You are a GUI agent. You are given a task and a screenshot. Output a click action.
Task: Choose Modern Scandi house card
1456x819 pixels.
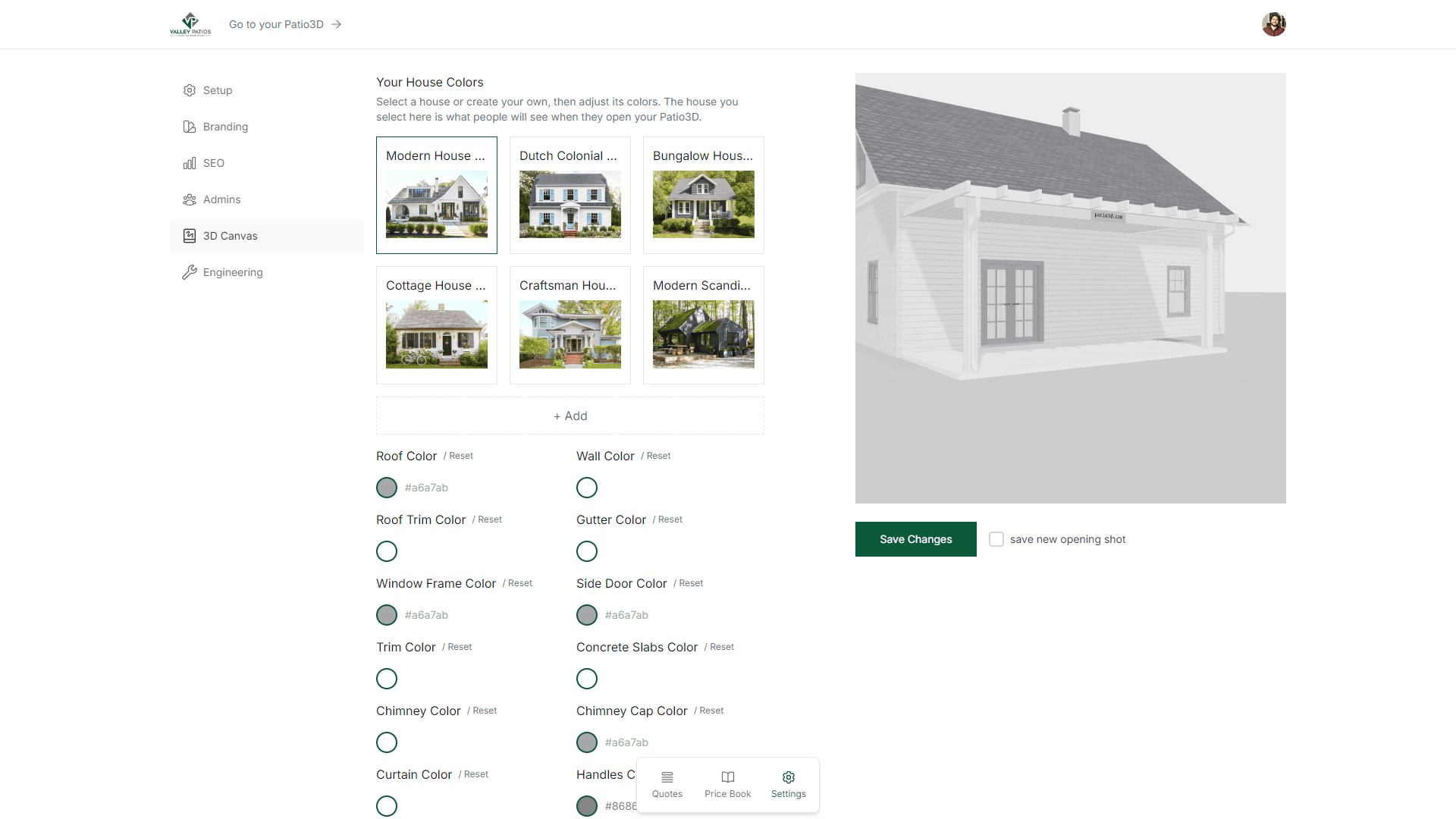tap(704, 325)
